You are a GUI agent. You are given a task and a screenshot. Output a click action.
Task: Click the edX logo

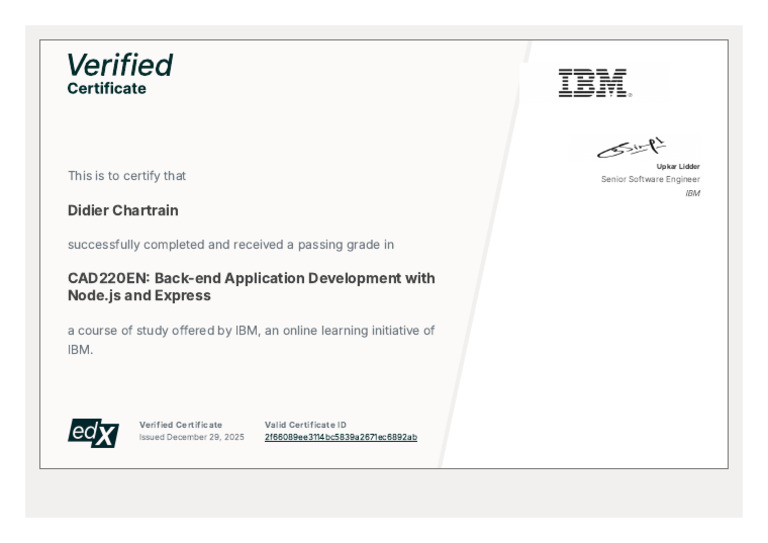coord(94,433)
